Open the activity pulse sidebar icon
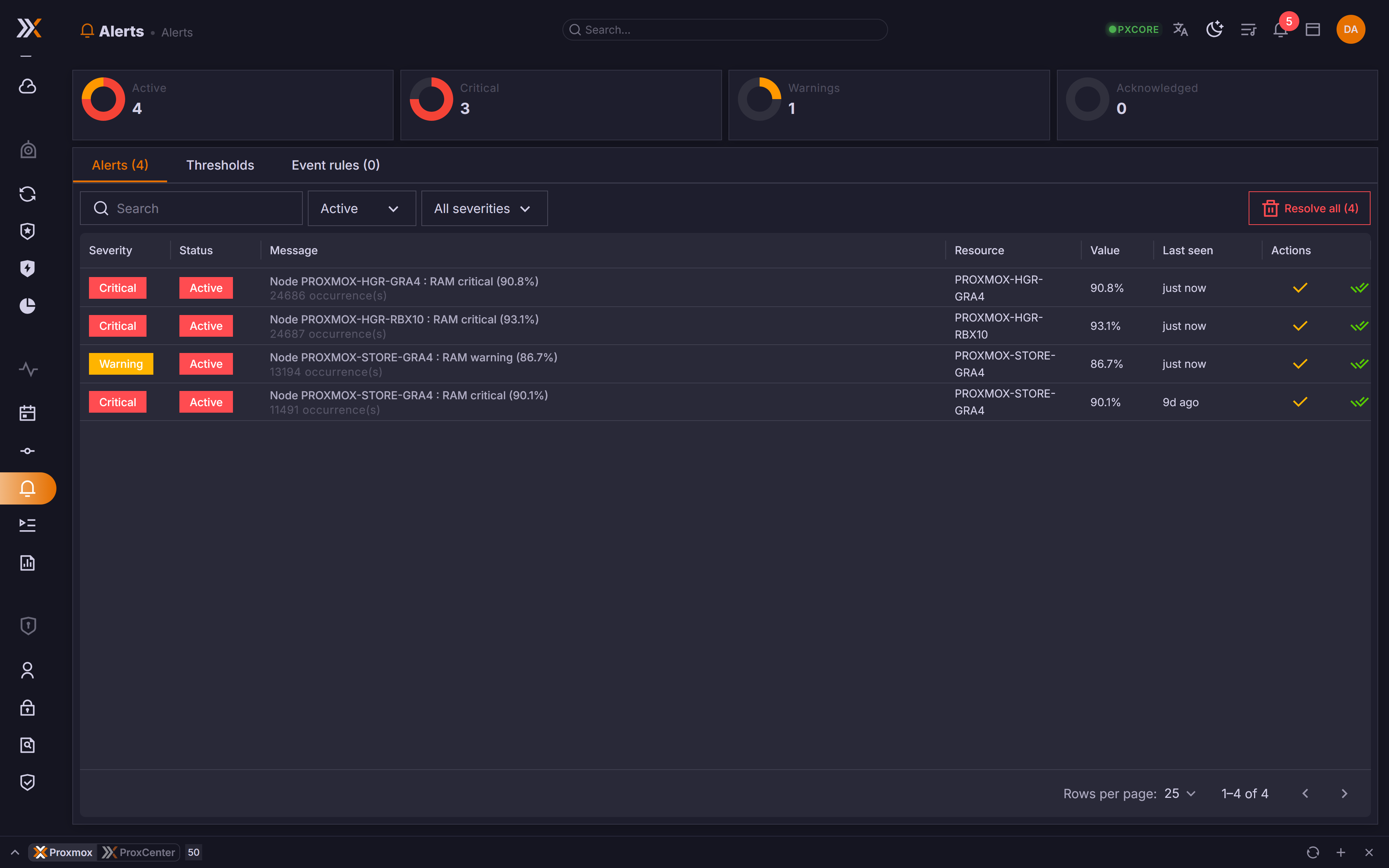Screen dimensions: 1389x868 pos(27,369)
